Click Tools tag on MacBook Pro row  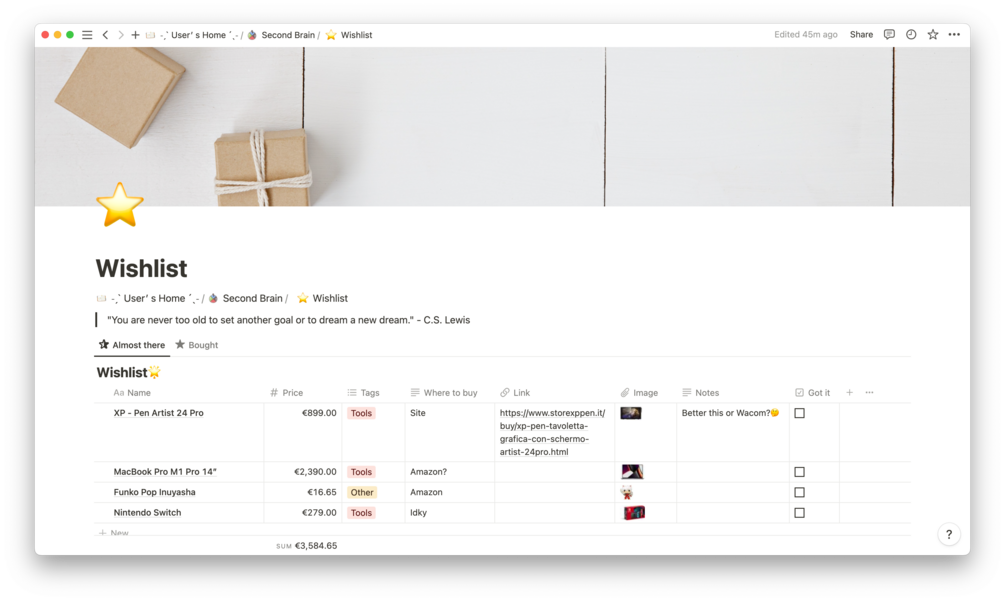click(x=361, y=472)
